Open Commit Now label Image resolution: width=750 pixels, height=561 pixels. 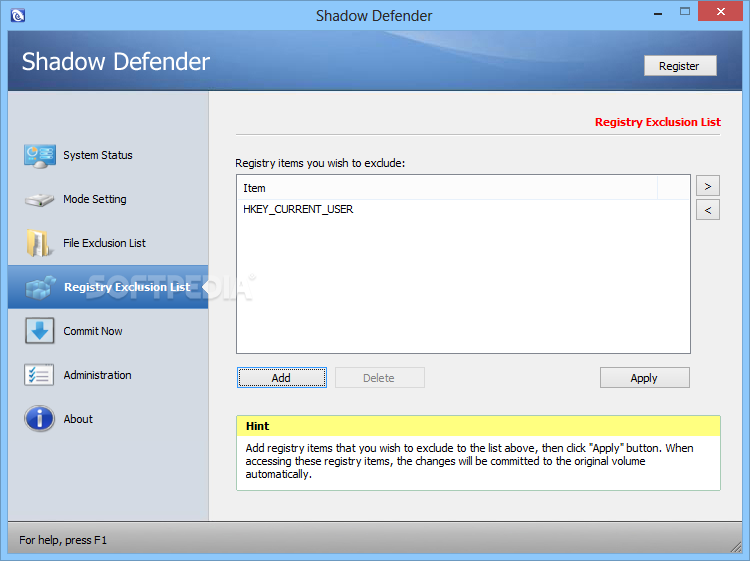coord(93,331)
